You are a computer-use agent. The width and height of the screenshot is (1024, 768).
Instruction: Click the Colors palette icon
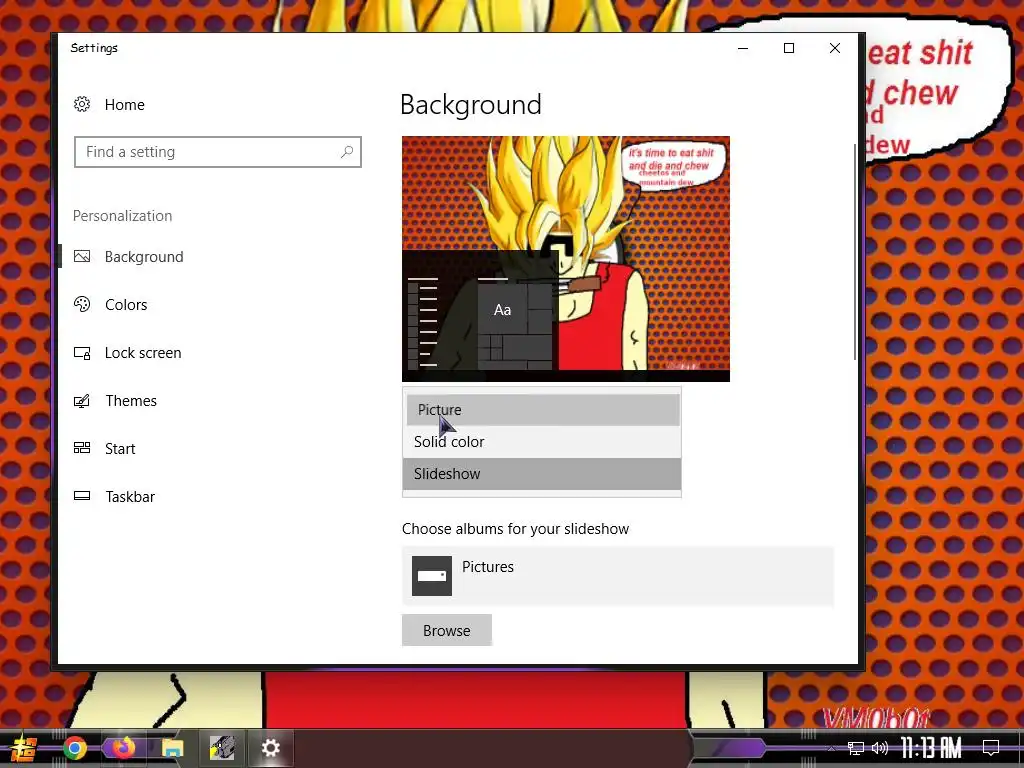(82, 304)
